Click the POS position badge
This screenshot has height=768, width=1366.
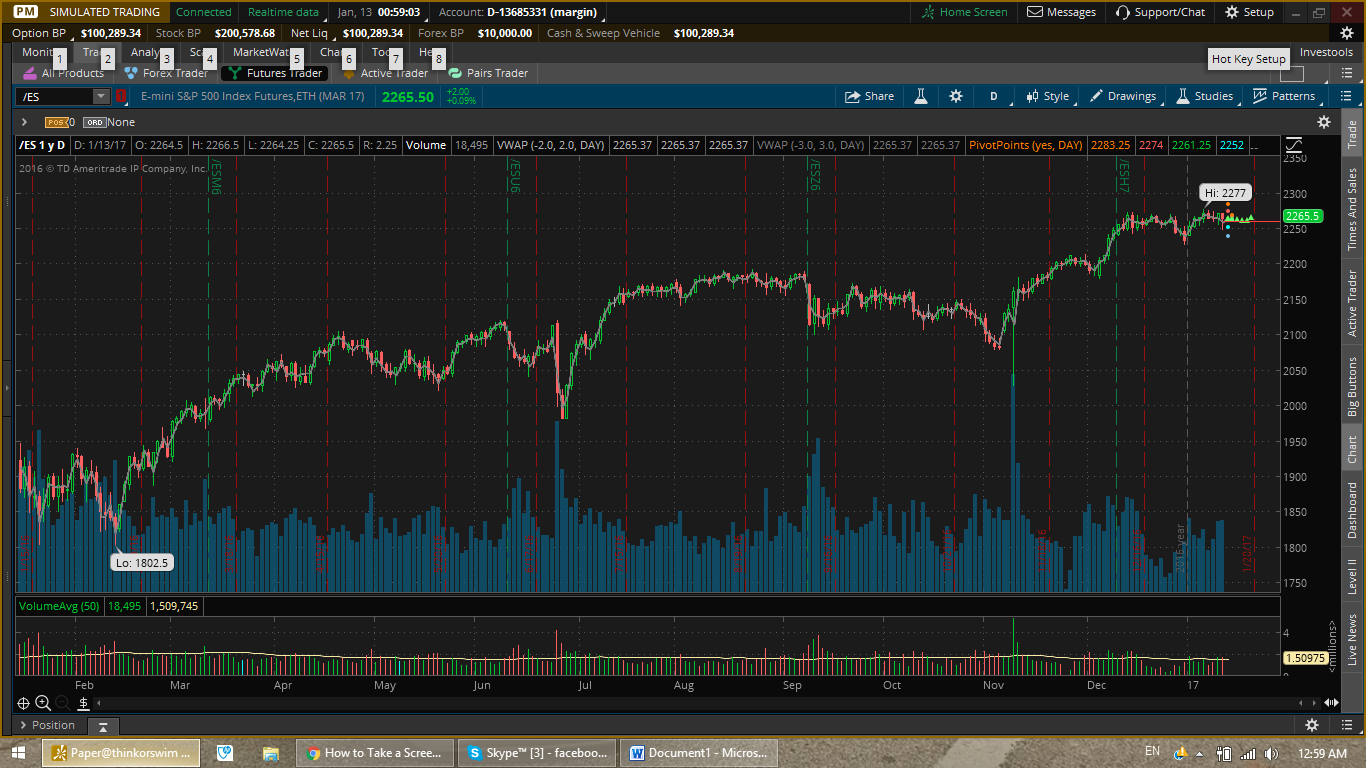[x=56, y=122]
